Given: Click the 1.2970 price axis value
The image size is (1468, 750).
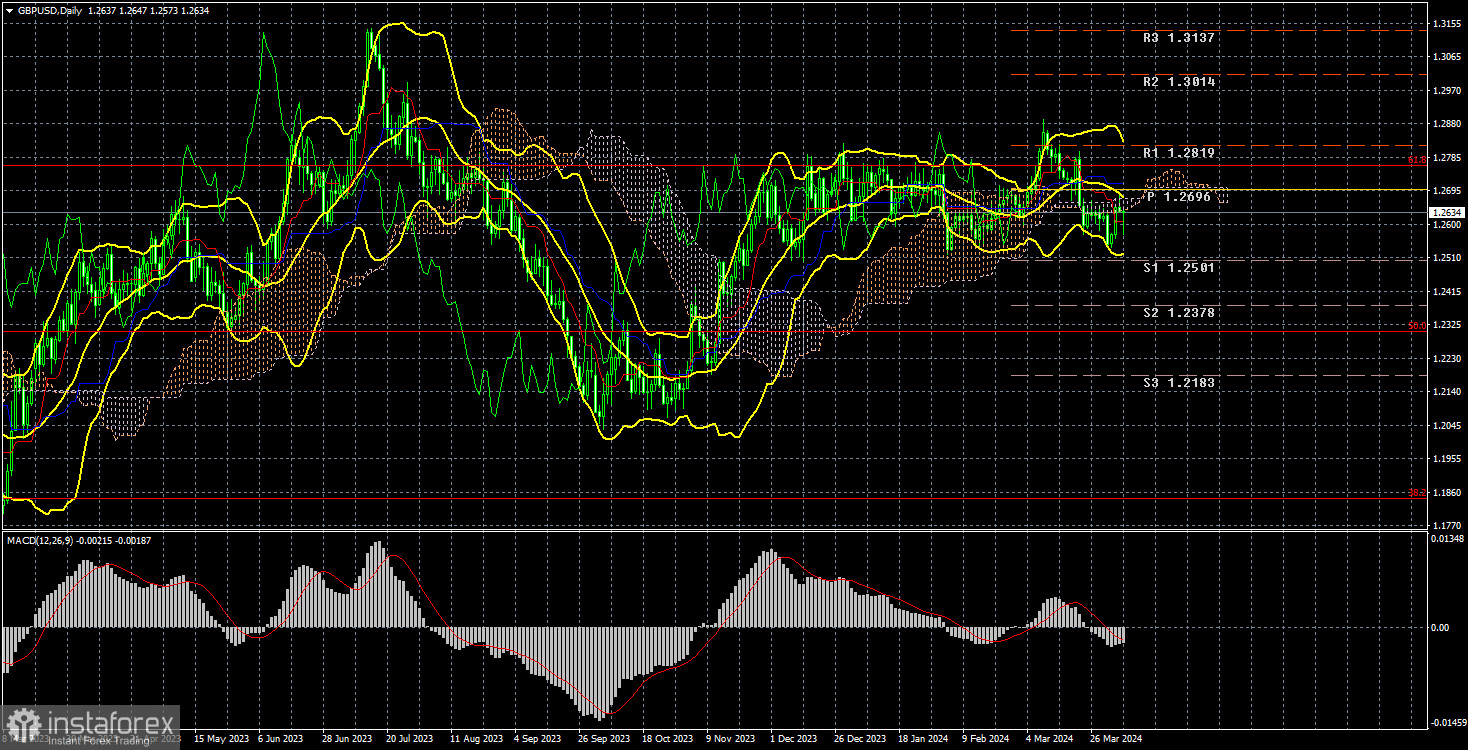Looking at the screenshot, I should click(1447, 90).
